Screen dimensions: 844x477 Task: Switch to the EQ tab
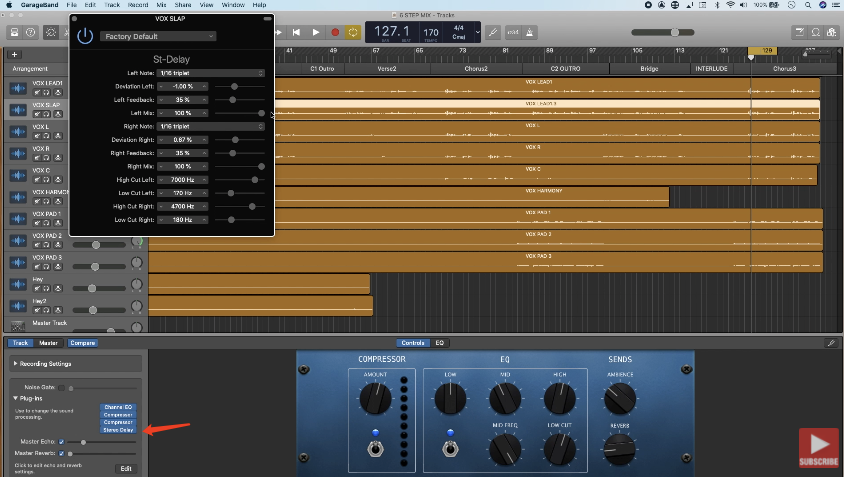(439, 343)
